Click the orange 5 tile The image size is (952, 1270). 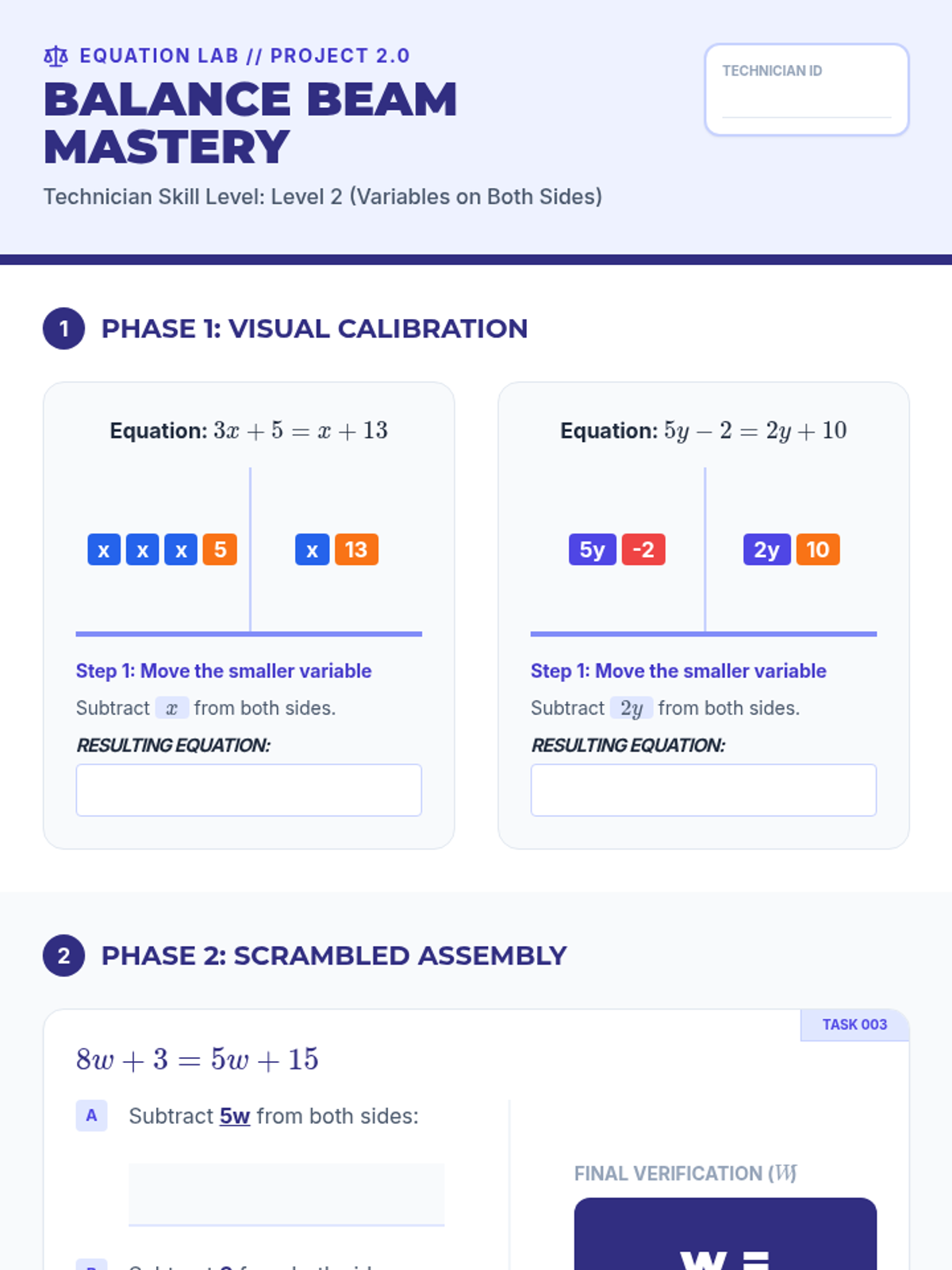coord(220,549)
